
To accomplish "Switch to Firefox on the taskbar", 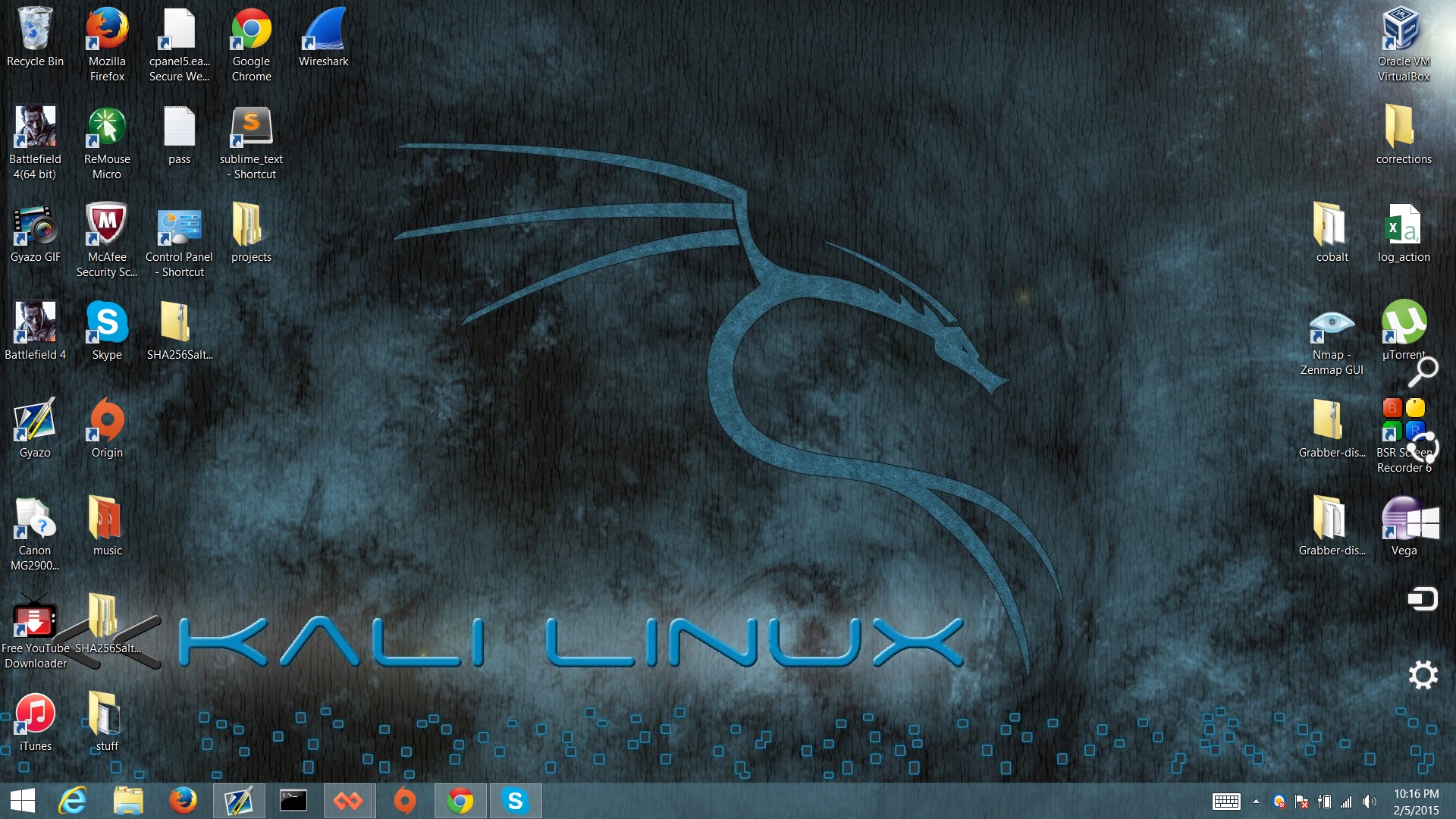I will pyautogui.click(x=183, y=801).
